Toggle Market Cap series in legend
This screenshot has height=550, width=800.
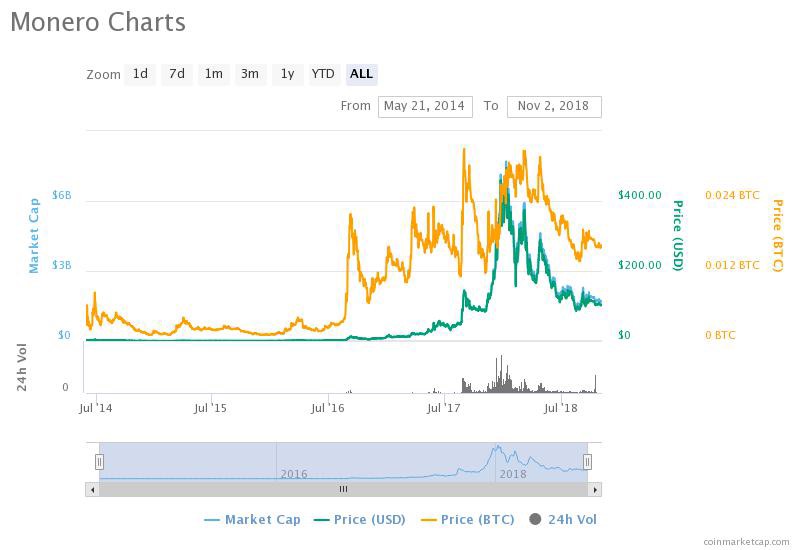252,519
